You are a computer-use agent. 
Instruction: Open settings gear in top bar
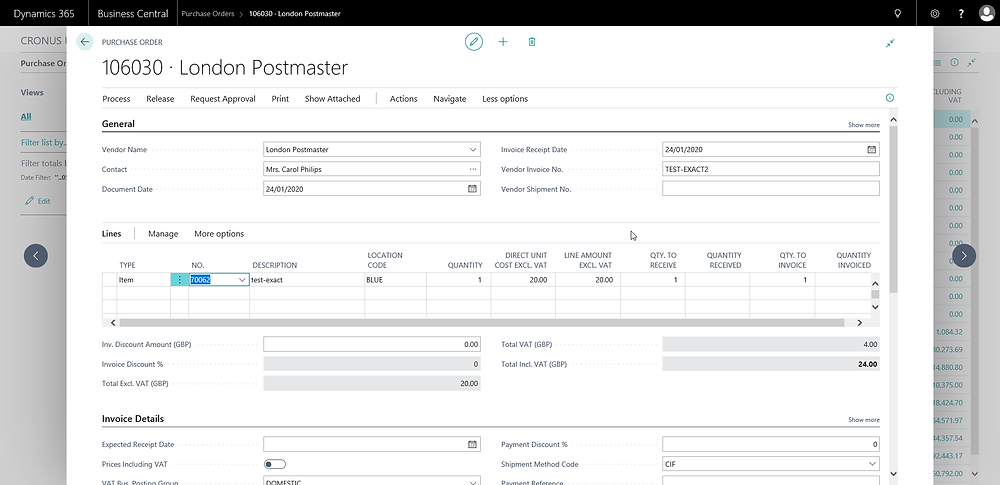[x=935, y=13]
